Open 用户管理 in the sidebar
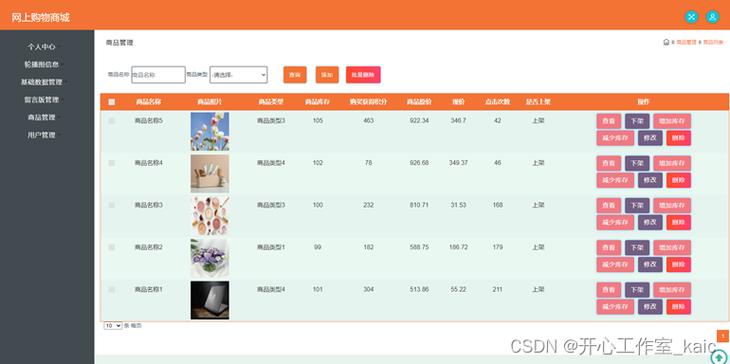This screenshot has height=364, width=730. point(41,135)
